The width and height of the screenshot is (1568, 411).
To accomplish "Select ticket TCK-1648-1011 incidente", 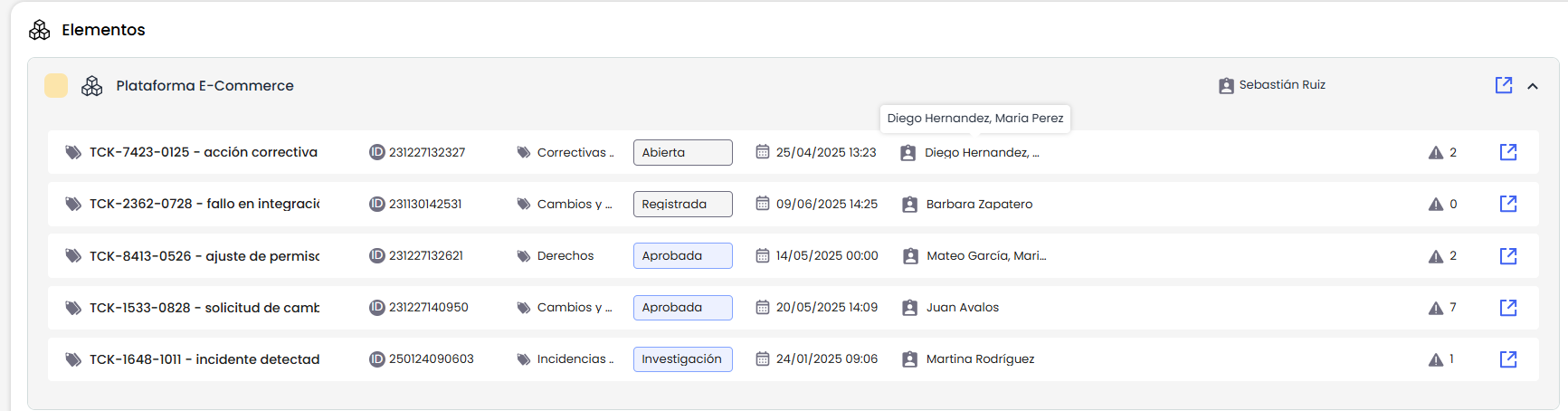I will [x=204, y=359].
